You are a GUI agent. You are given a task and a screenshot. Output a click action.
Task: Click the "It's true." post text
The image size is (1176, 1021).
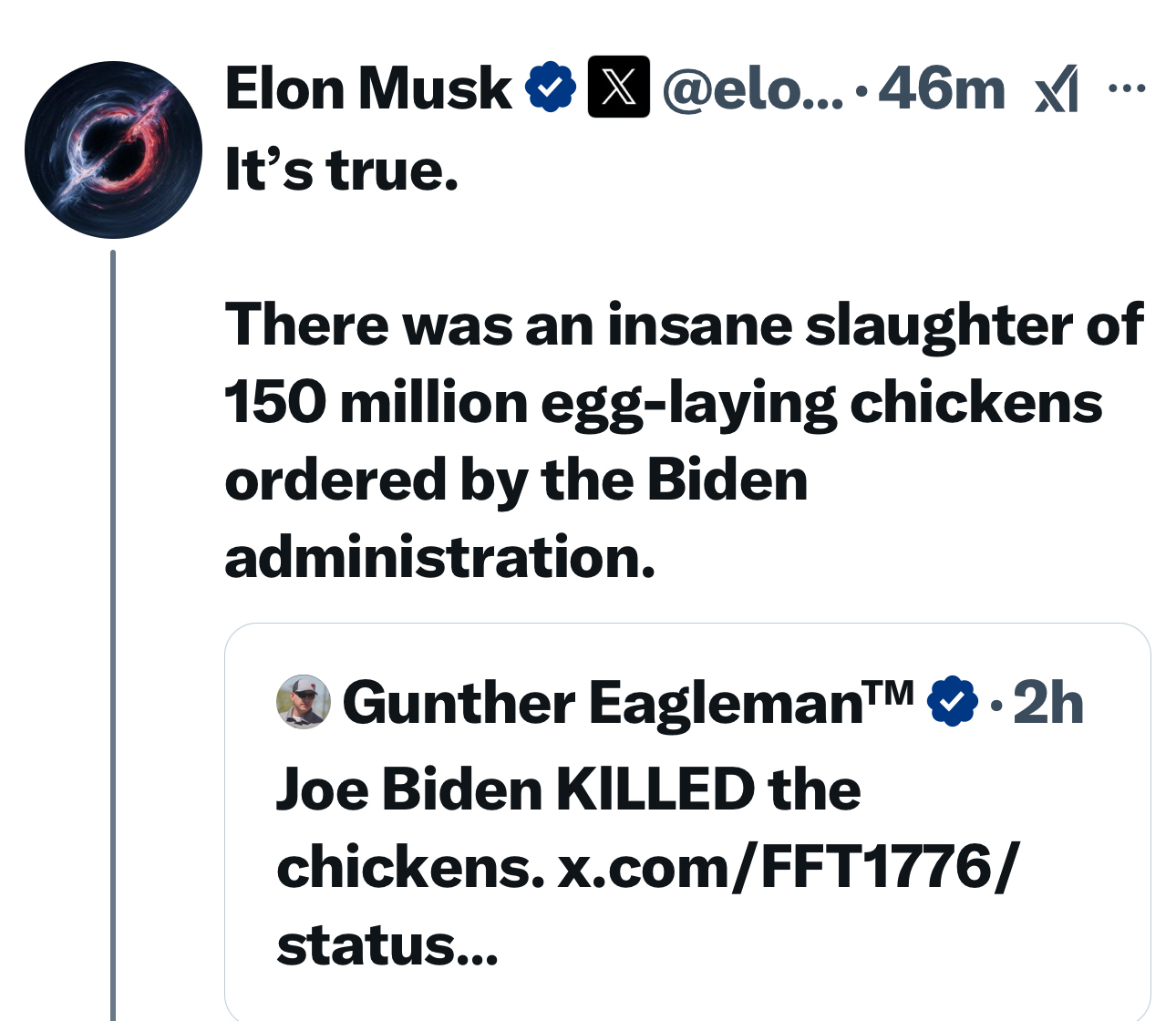(342, 170)
